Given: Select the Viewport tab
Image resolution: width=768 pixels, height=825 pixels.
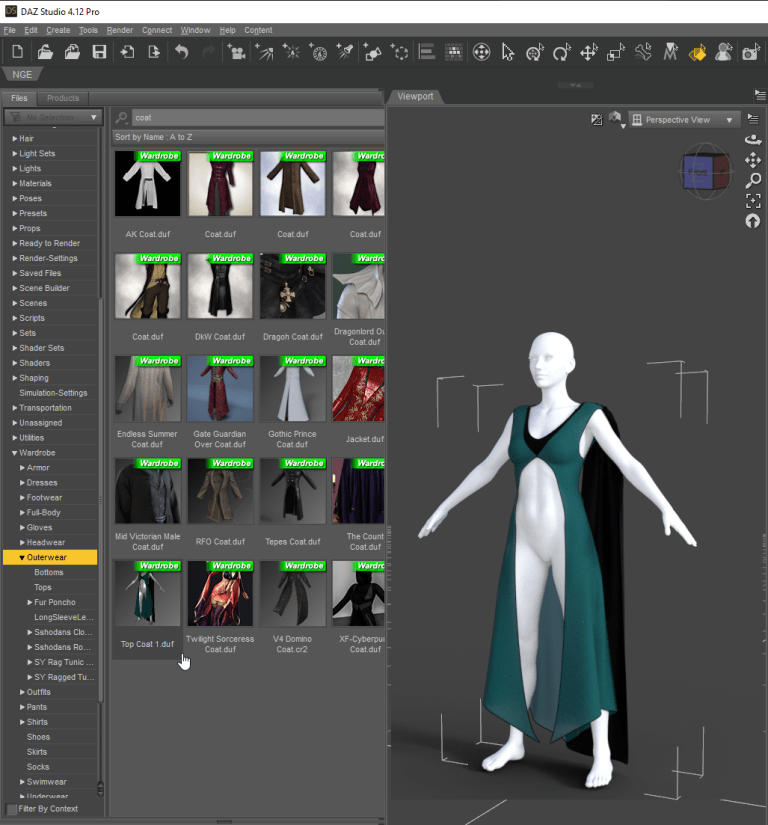Looking at the screenshot, I should [415, 96].
